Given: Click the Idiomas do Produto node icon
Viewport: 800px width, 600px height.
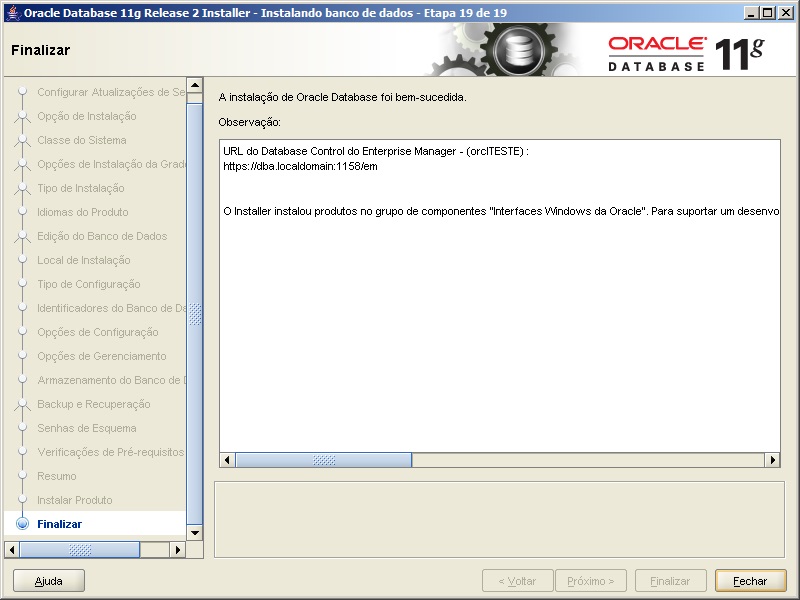Looking at the screenshot, I should pyautogui.click(x=22, y=211).
